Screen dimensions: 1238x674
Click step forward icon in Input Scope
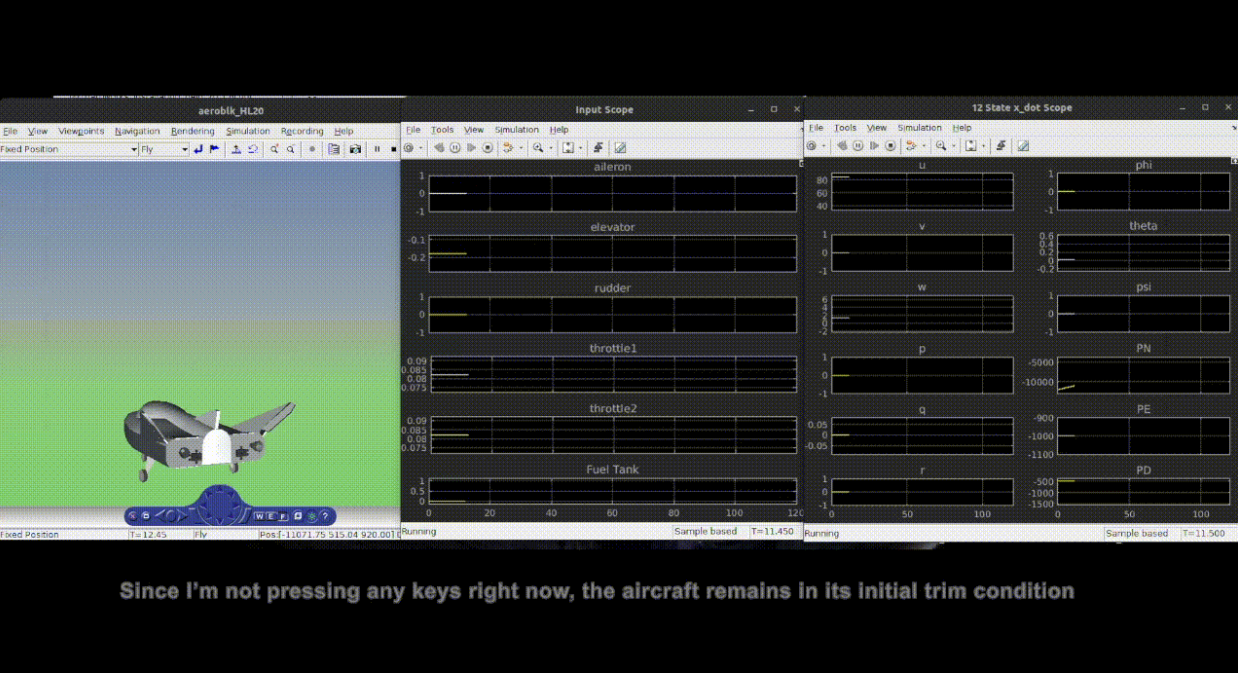[471, 148]
